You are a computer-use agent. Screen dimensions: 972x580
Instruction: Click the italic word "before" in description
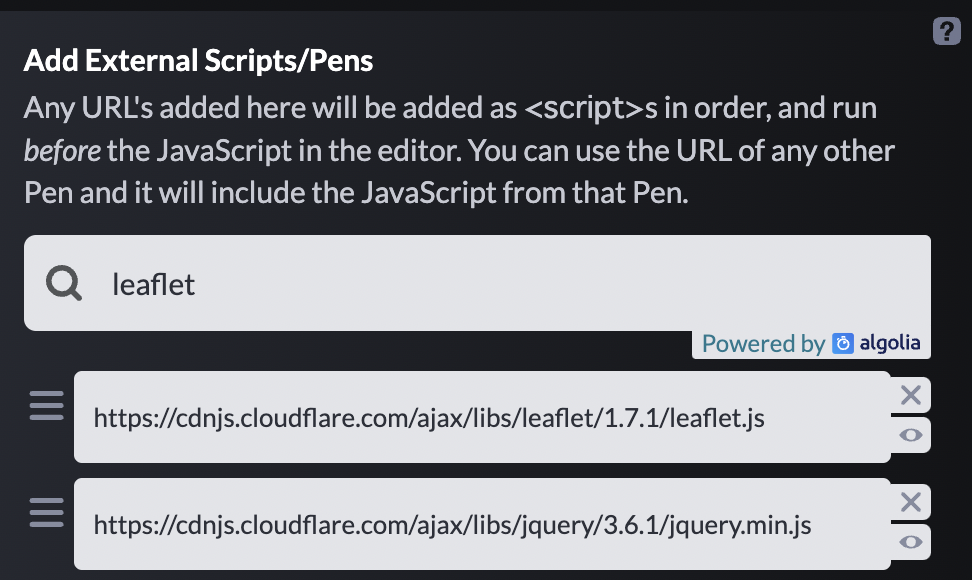point(63,152)
